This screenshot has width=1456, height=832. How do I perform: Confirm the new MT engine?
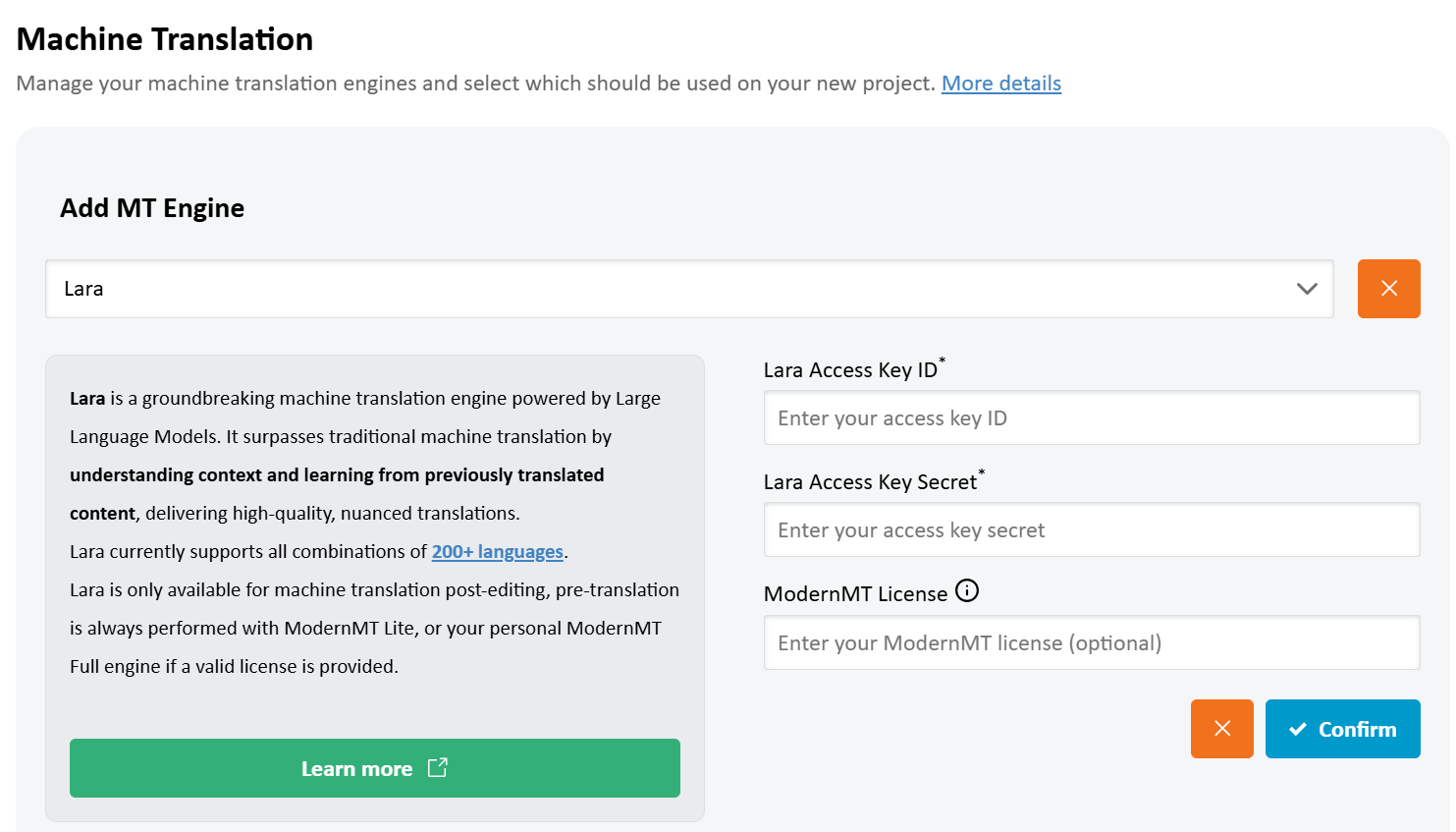pyautogui.click(x=1342, y=729)
